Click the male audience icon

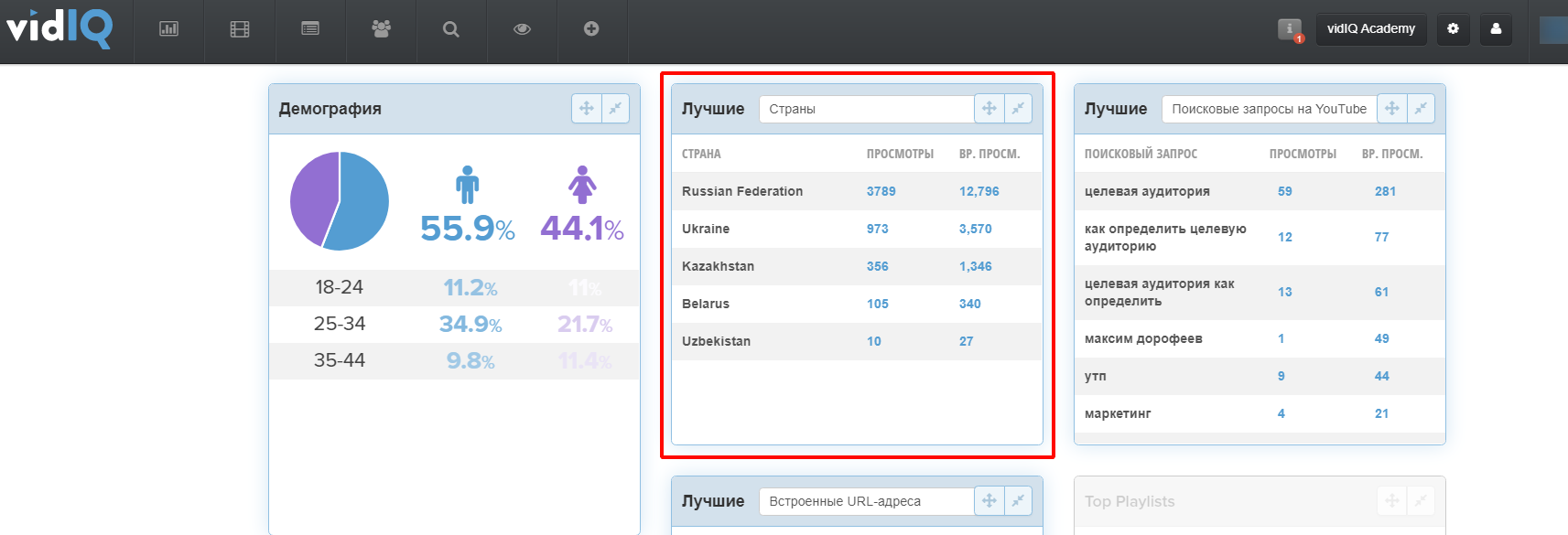[468, 184]
